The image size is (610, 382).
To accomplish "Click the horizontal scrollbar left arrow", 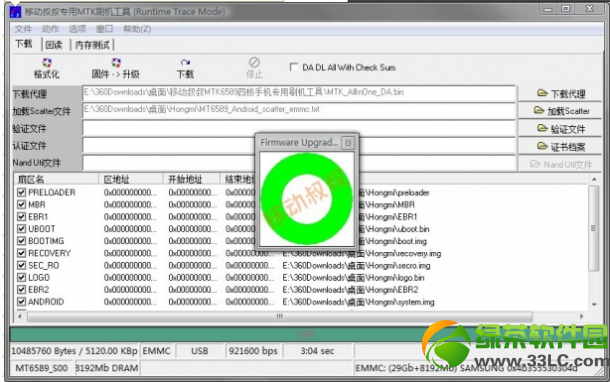I will pos(20,316).
